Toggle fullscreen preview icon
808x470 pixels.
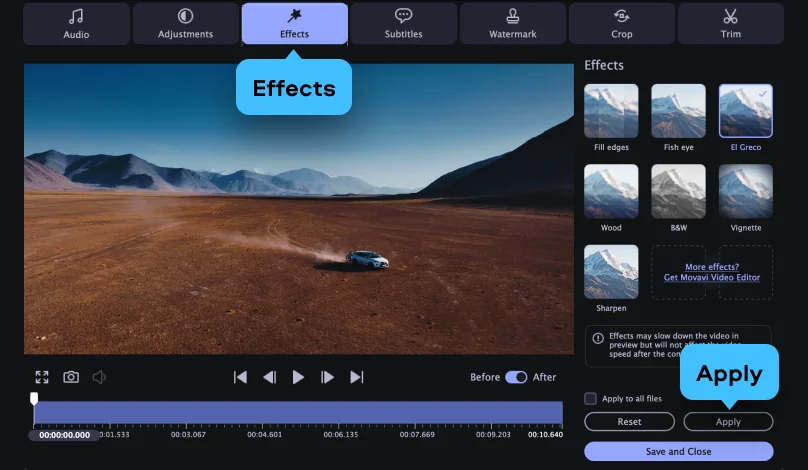click(x=42, y=377)
